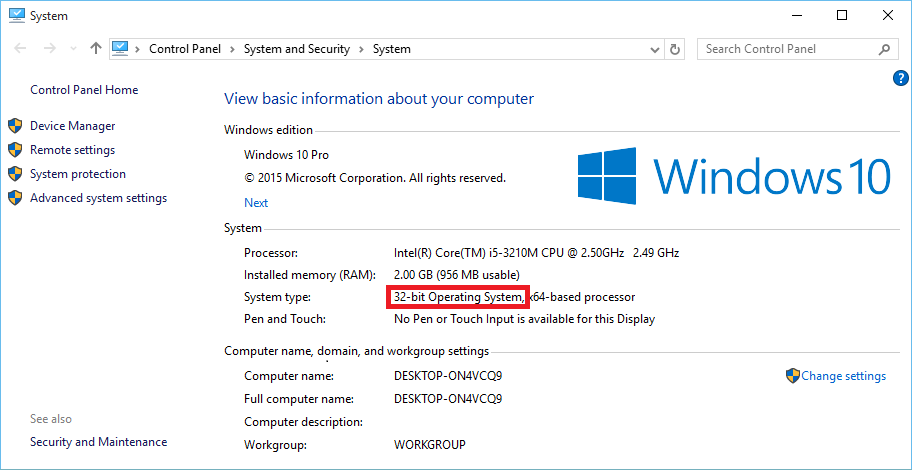The height and width of the screenshot is (470, 912).
Task: Click x64-based processor text
Action: point(582,297)
